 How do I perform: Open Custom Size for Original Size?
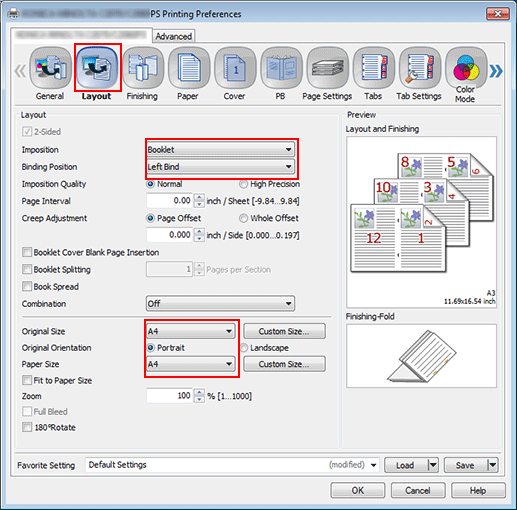click(284, 331)
